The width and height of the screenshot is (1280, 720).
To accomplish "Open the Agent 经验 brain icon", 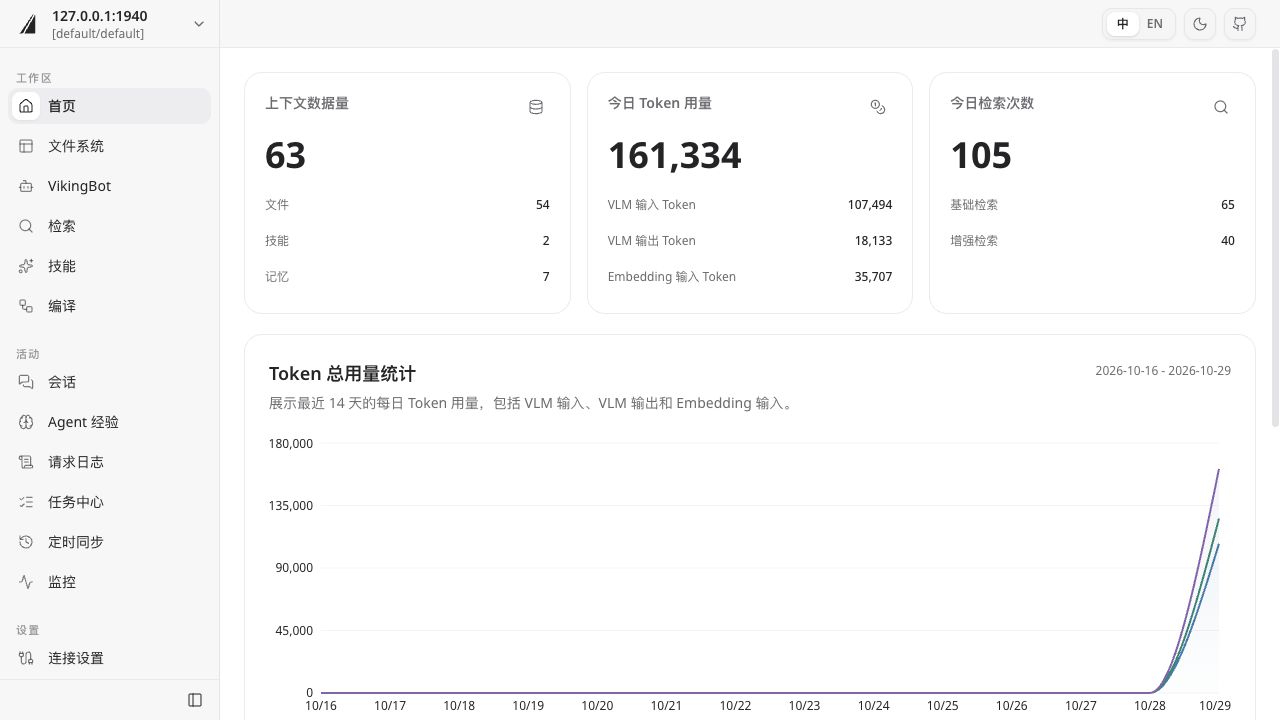I will 26,422.
